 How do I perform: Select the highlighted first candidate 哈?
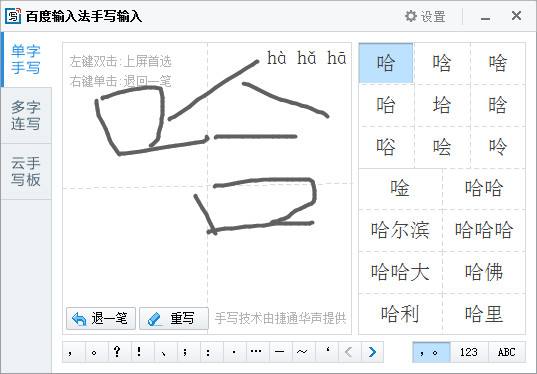(386, 63)
